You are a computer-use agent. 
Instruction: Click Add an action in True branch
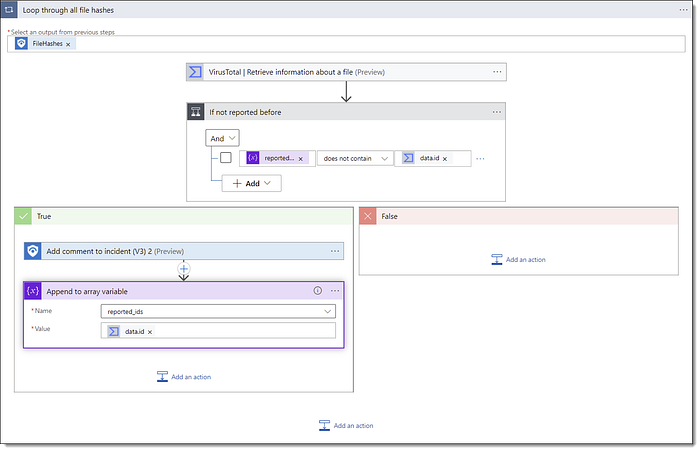(184, 377)
